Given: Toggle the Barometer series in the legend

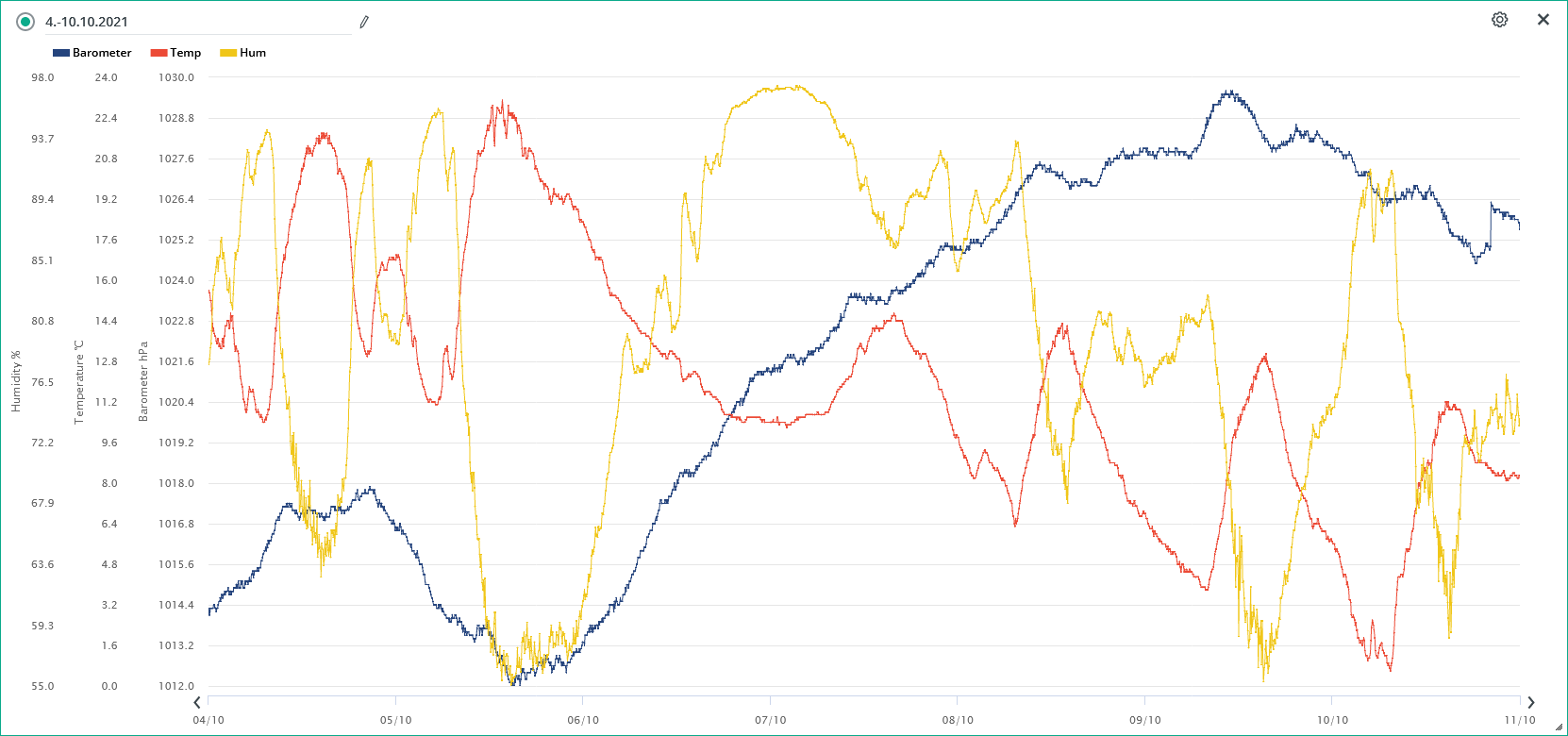Looking at the screenshot, I should tap(92, 53).
